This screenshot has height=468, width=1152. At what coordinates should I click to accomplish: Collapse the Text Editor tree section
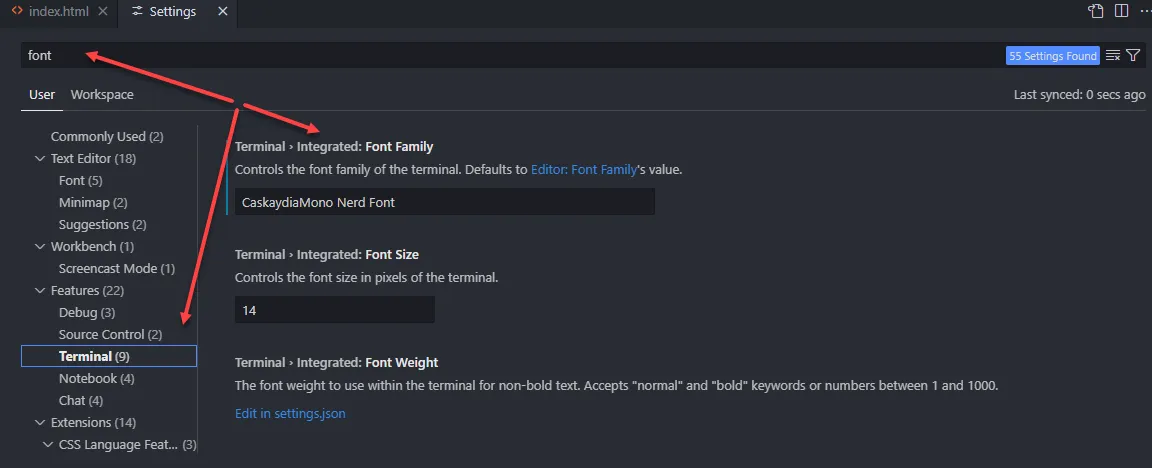click(40, 159)
